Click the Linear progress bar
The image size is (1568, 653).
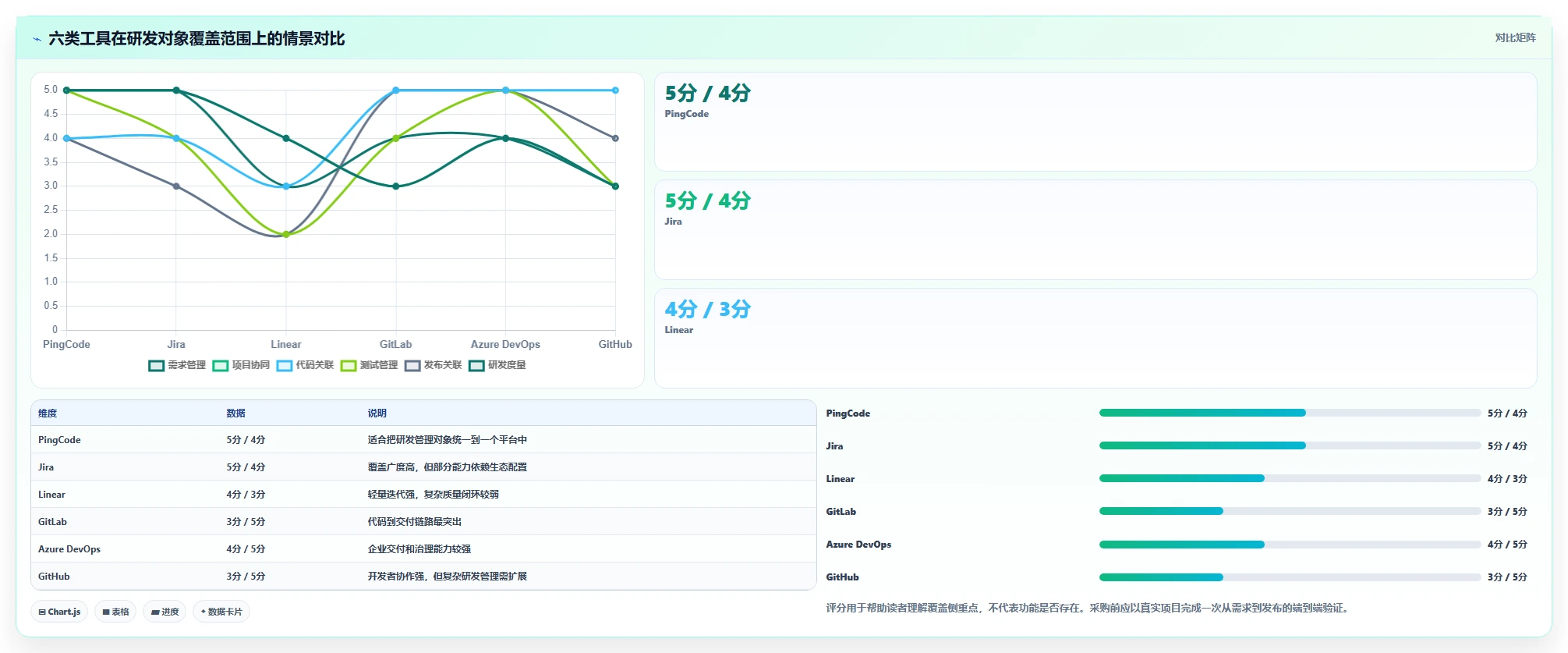click(x=1290, y=478)
